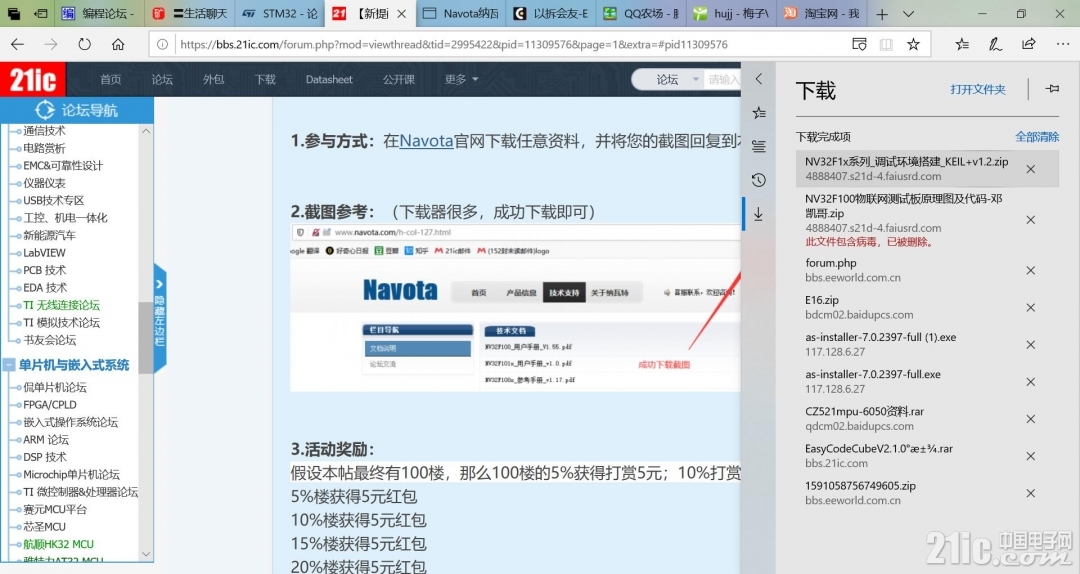Open 公开课 in the 21ic nav bar
Viewport: 1080px width, 574px height.
[x=399, y=79]
